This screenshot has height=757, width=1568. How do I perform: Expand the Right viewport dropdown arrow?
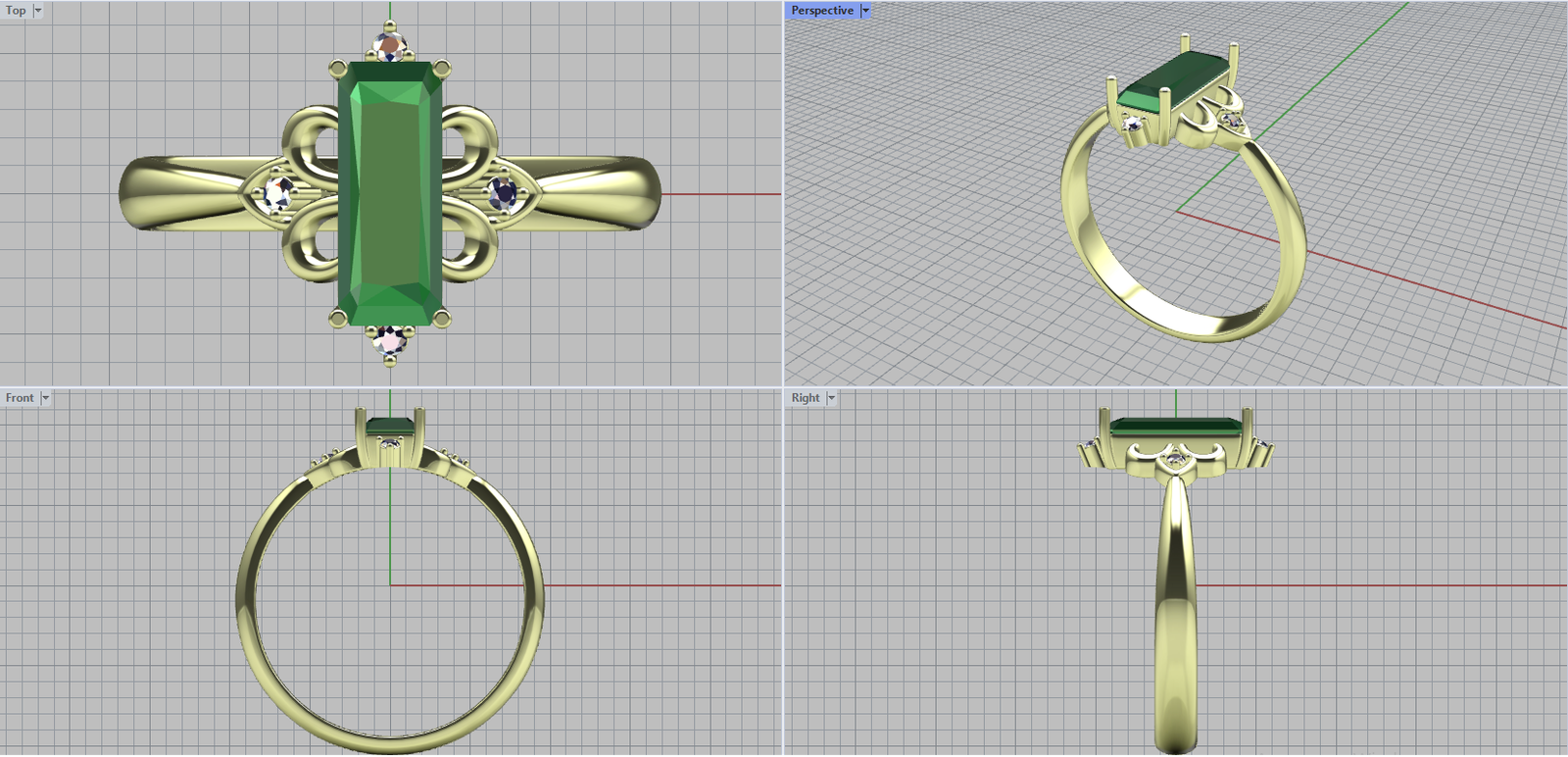coord(831,398)
